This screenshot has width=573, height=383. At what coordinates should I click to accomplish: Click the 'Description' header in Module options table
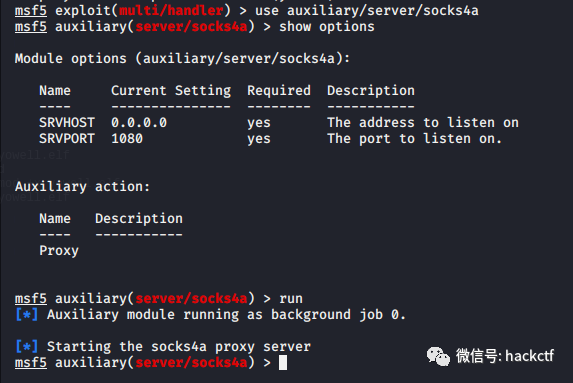[371, 90]
